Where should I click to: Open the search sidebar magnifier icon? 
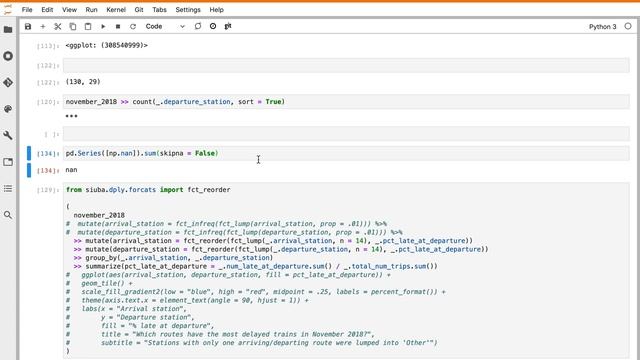(x=8, y=215)
